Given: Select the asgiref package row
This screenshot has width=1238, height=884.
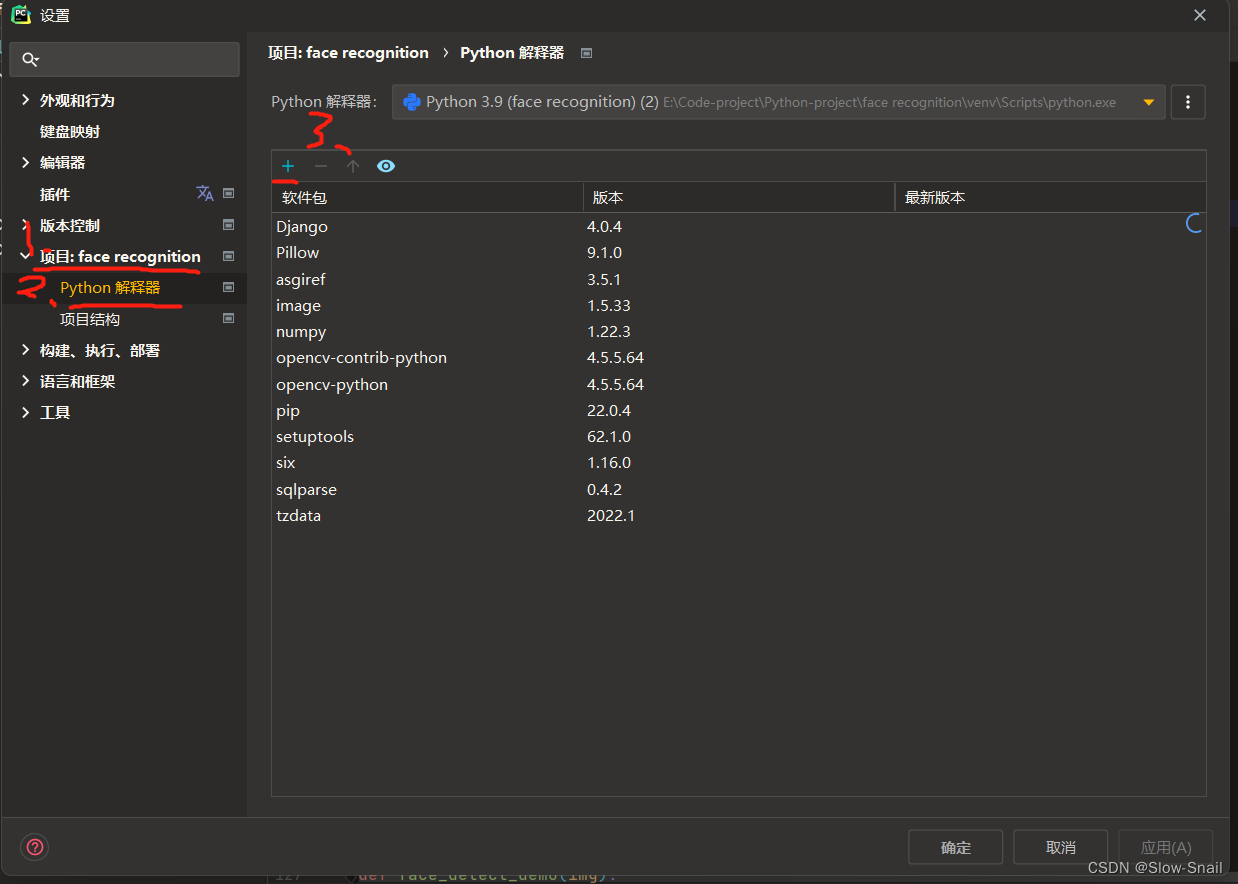Looking at the screenshot, I should coord(738,279).
